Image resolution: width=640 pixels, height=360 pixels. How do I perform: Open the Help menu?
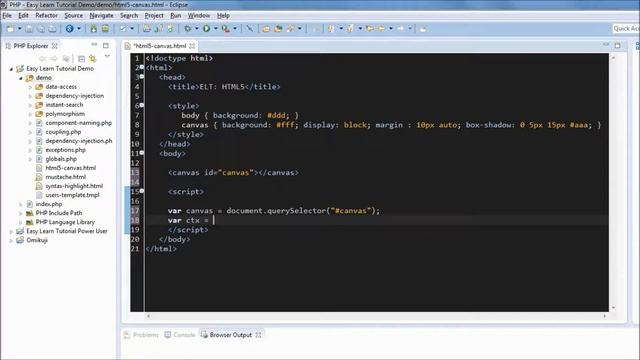click(x=223, y=16)
